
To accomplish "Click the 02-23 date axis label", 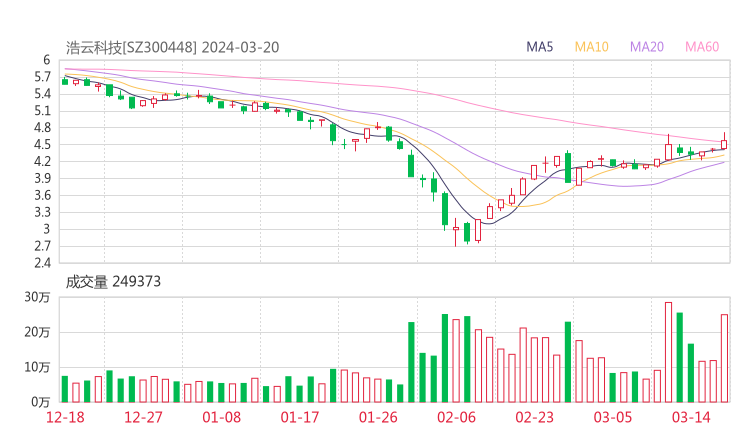I will (534, 417).
